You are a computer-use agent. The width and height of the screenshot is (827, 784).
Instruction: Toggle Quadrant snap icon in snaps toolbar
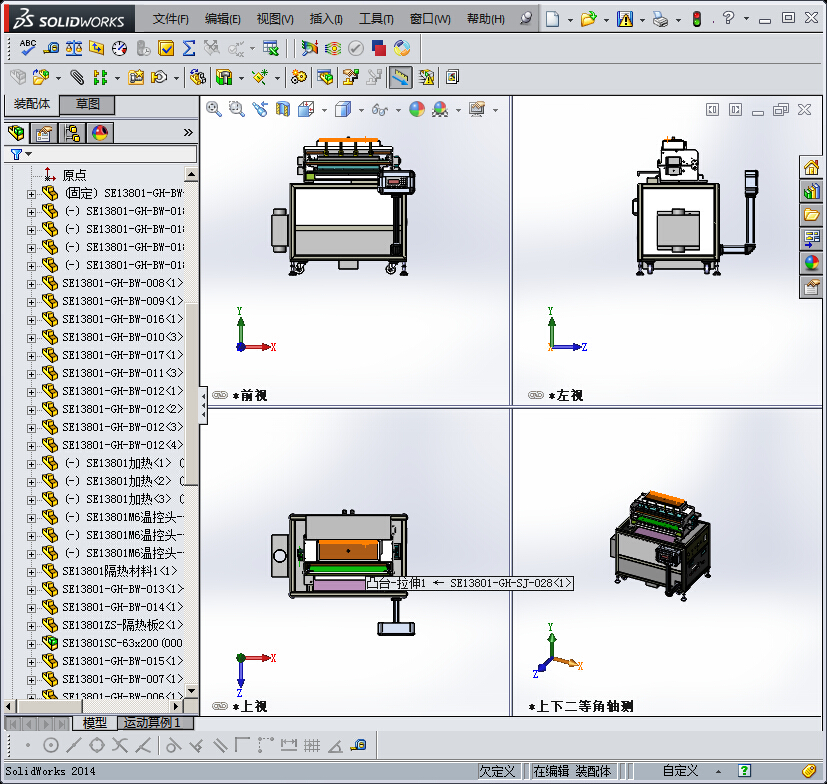point(97,745)
